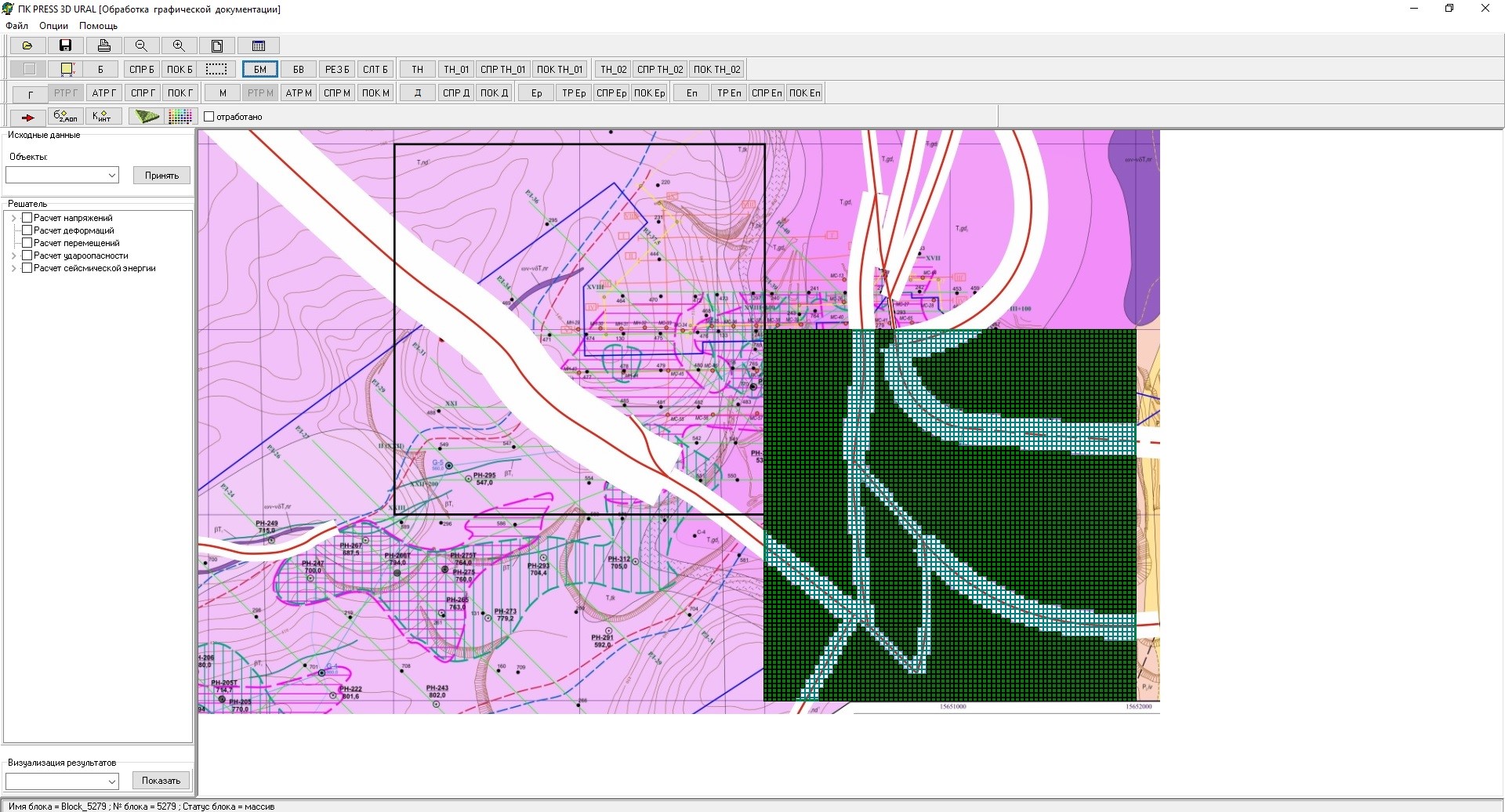This screenshot has height=812, width=1505.
Task: Click the red arrow icon
Action: [27, 117]
